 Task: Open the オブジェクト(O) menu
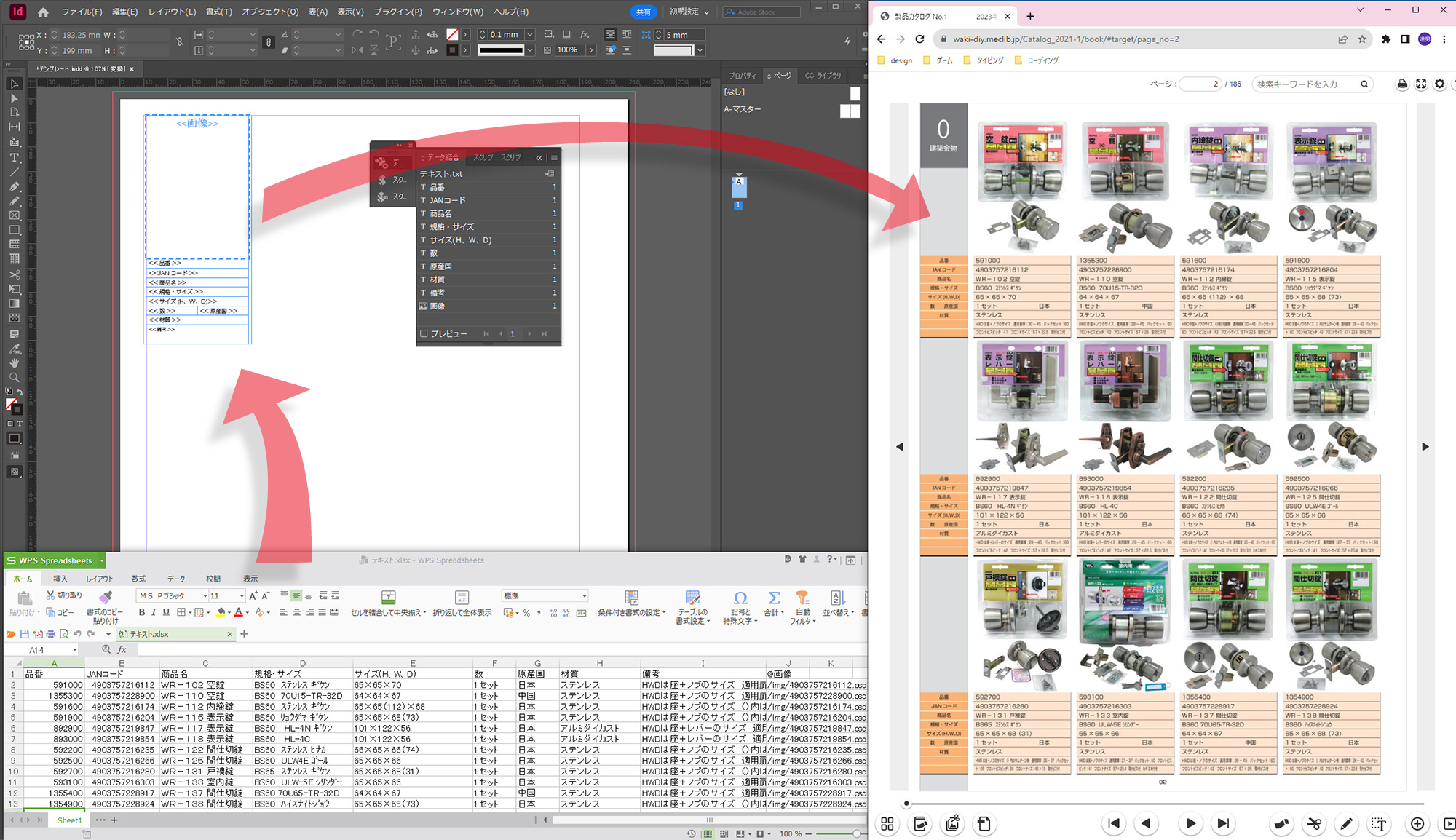pos(270,12)
